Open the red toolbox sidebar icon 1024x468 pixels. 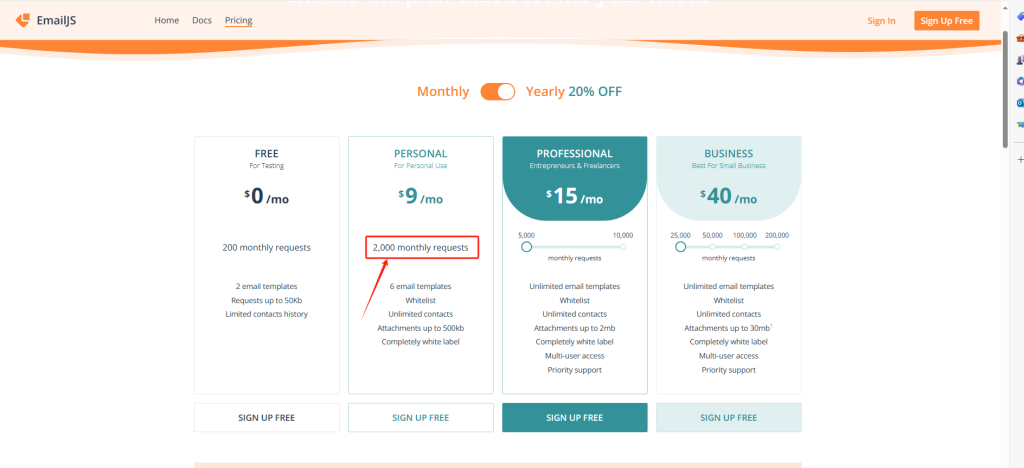tap(1019, 39)
